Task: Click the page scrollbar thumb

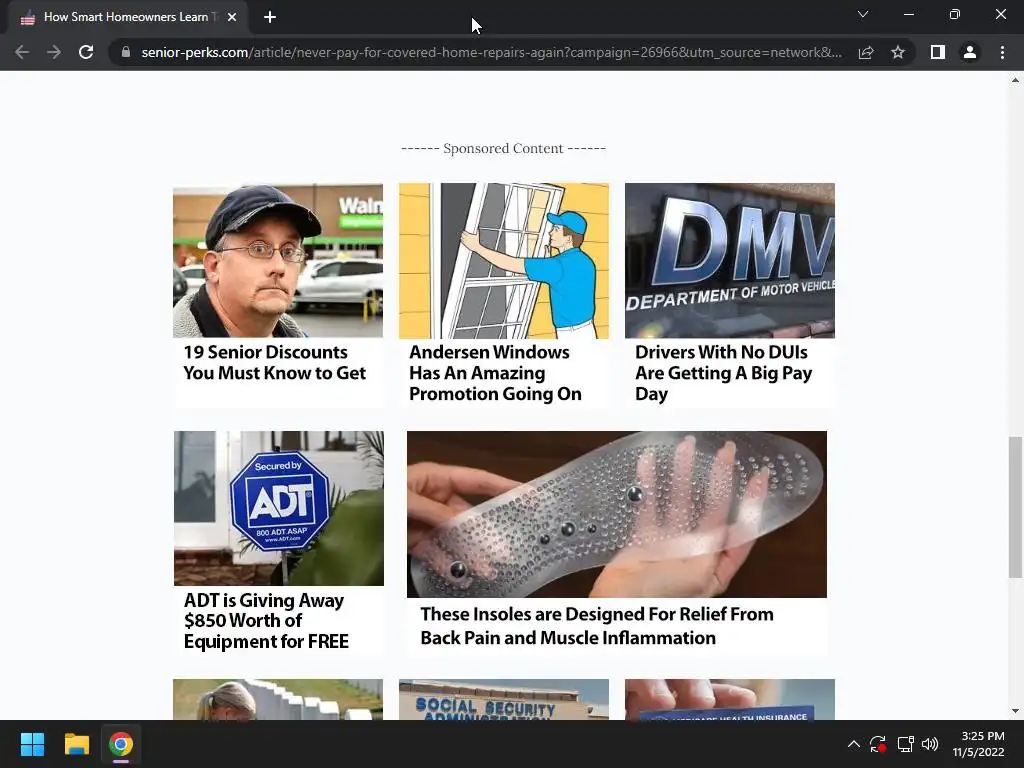Action: 1015,507
